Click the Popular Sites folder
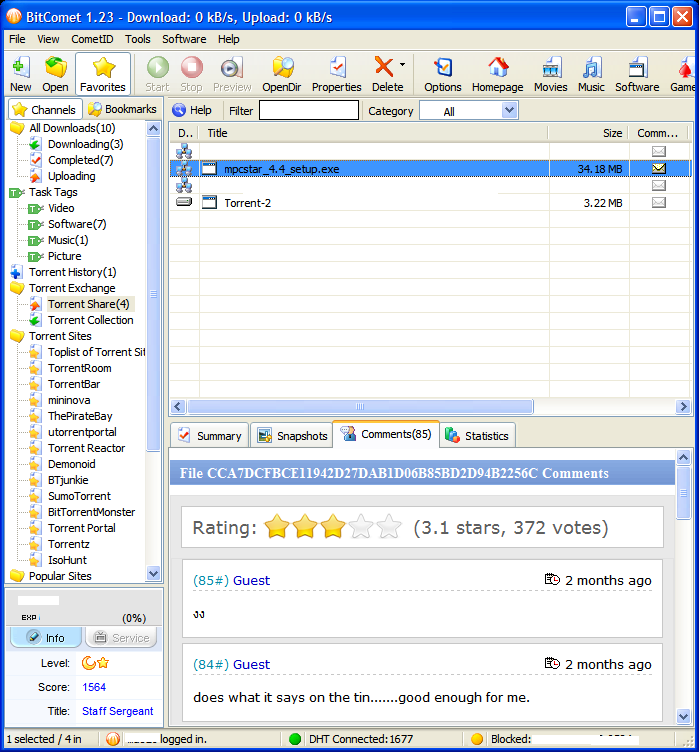Screen dimensions: 699x752 [60, 576]
